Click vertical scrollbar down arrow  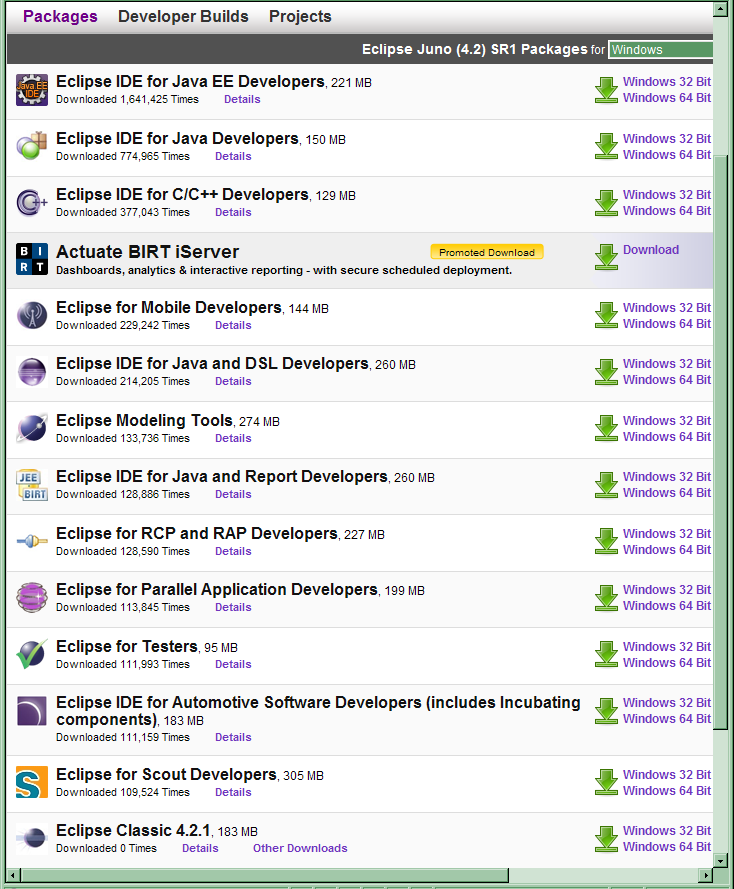720,860
